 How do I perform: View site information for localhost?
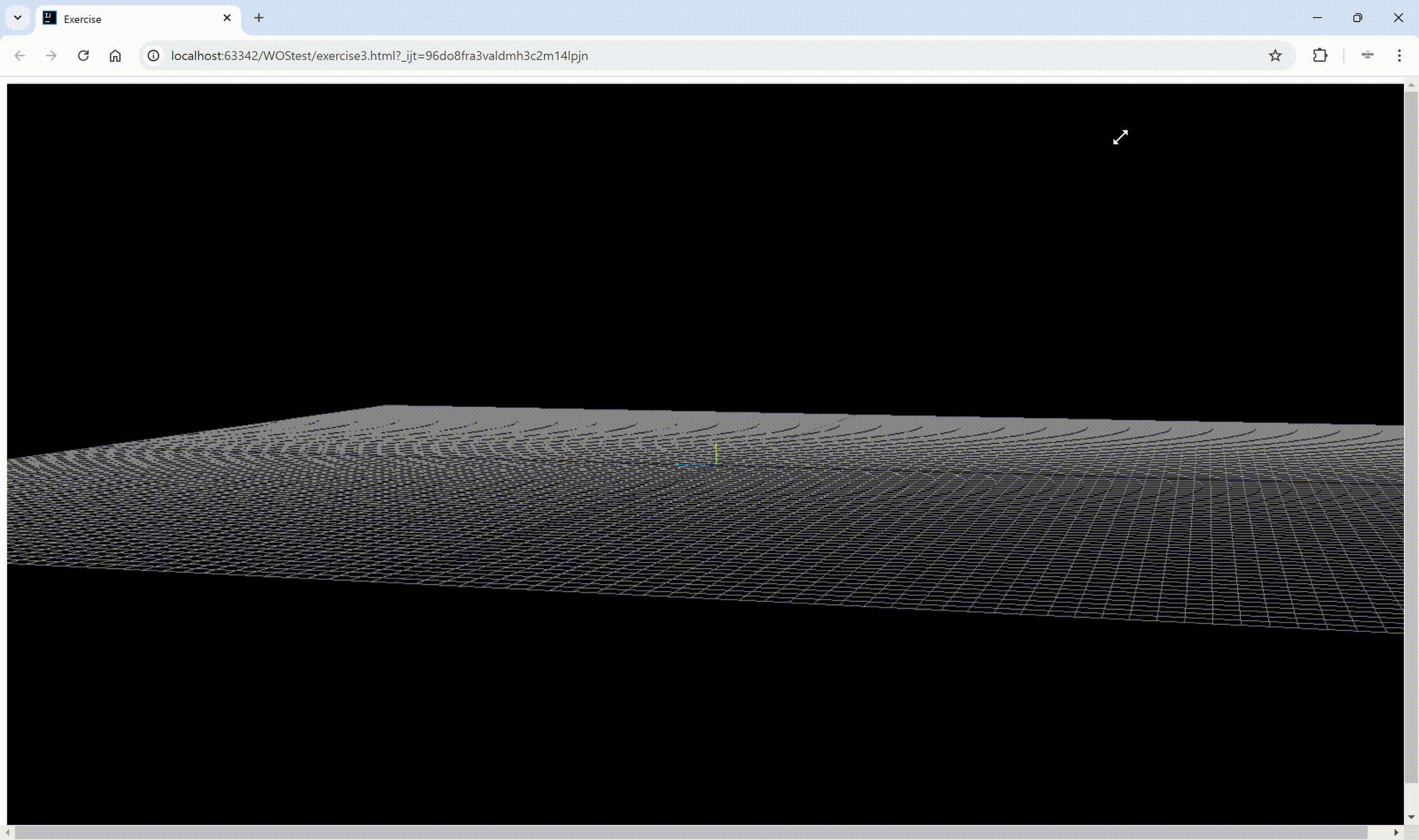click(153, 55)
